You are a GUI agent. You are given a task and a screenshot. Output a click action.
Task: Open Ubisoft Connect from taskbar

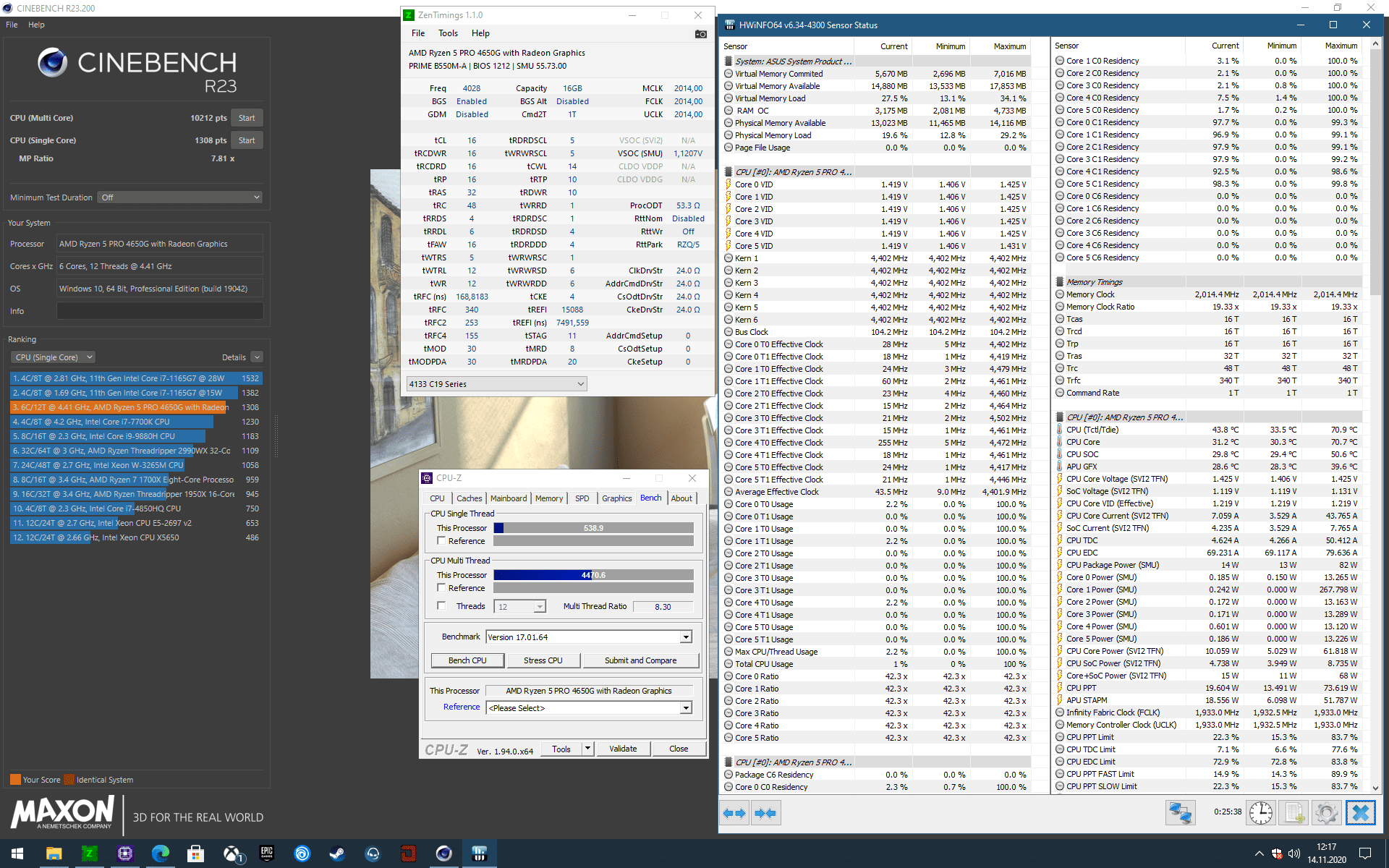click(302, 854)
